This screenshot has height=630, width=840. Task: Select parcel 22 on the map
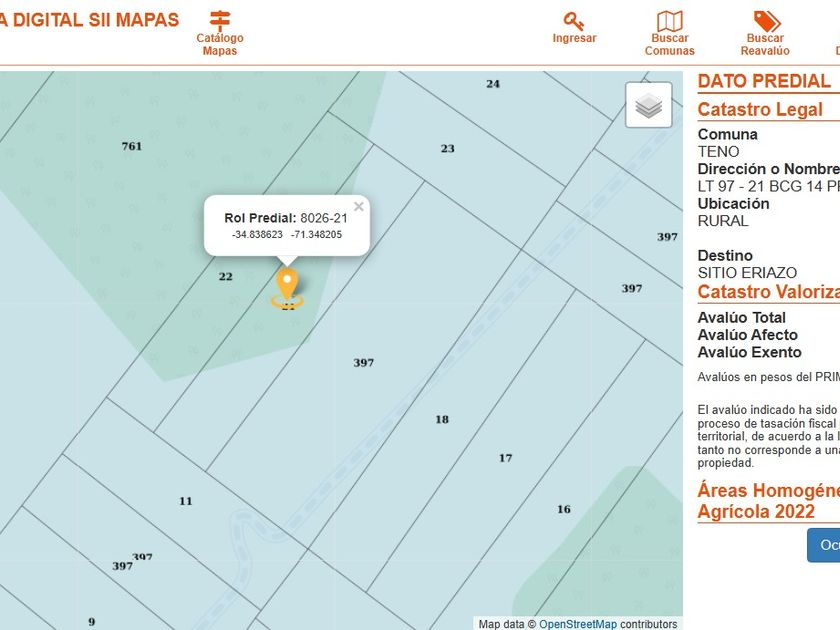(x=226, y=276)
